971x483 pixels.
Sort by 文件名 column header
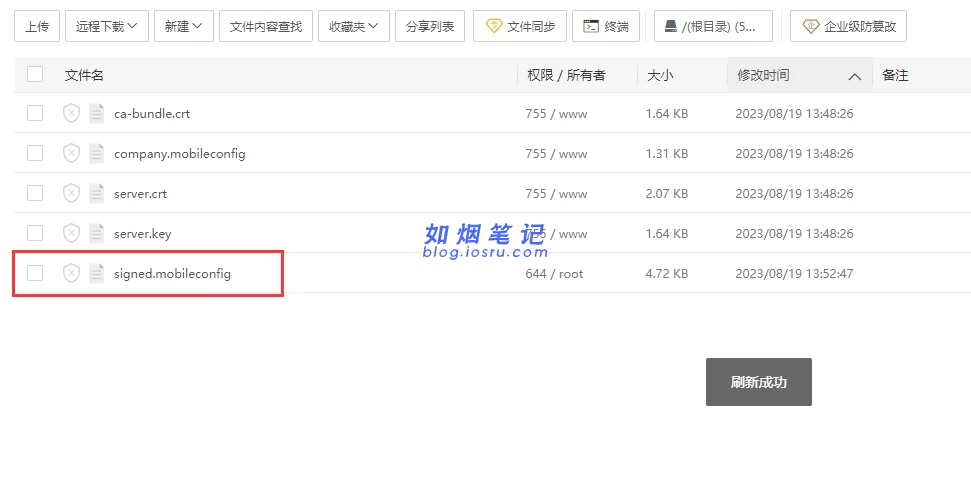(84, 76)
